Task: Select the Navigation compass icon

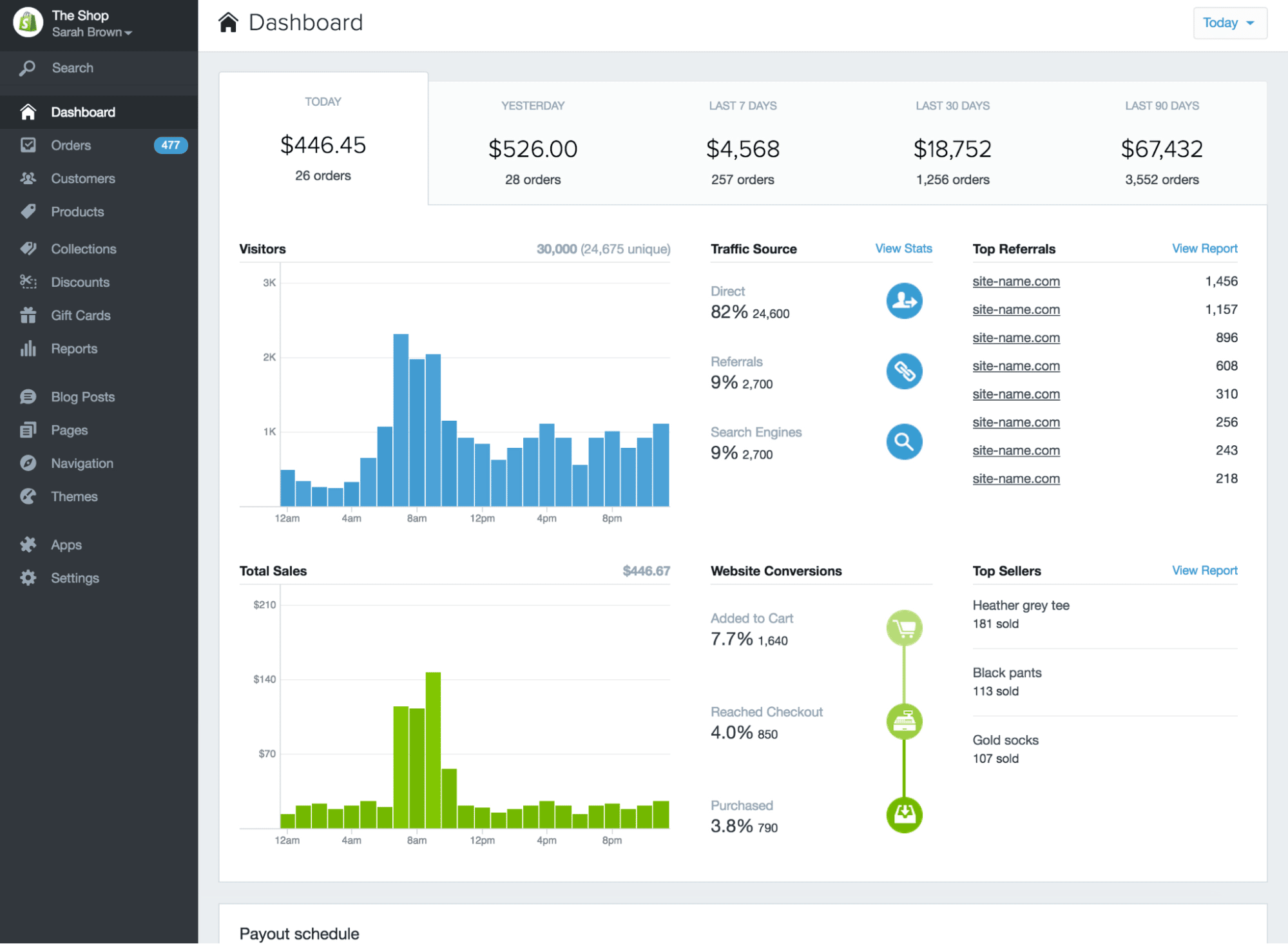Action: click(28, 463)
